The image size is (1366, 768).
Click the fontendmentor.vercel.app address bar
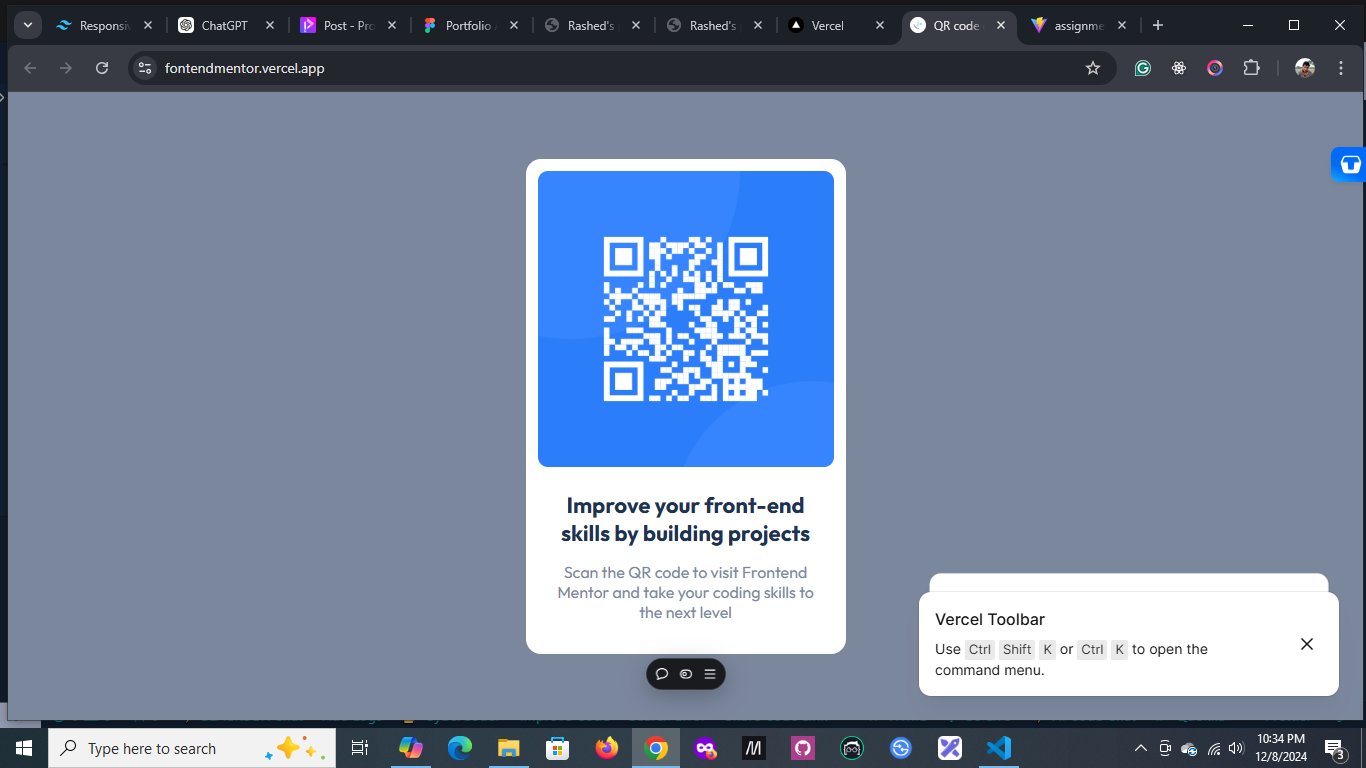622,68
